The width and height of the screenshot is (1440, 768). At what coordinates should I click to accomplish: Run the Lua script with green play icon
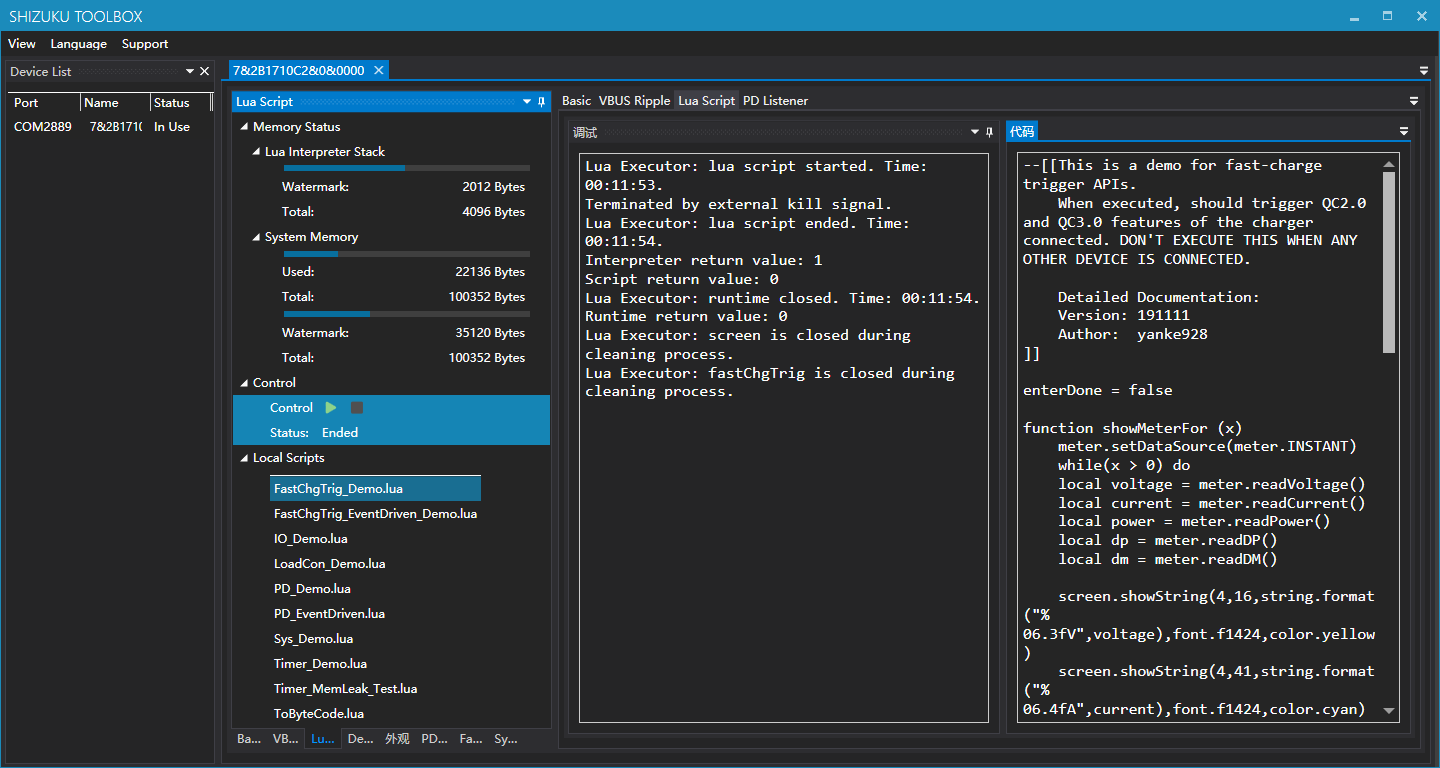(331, 408)
